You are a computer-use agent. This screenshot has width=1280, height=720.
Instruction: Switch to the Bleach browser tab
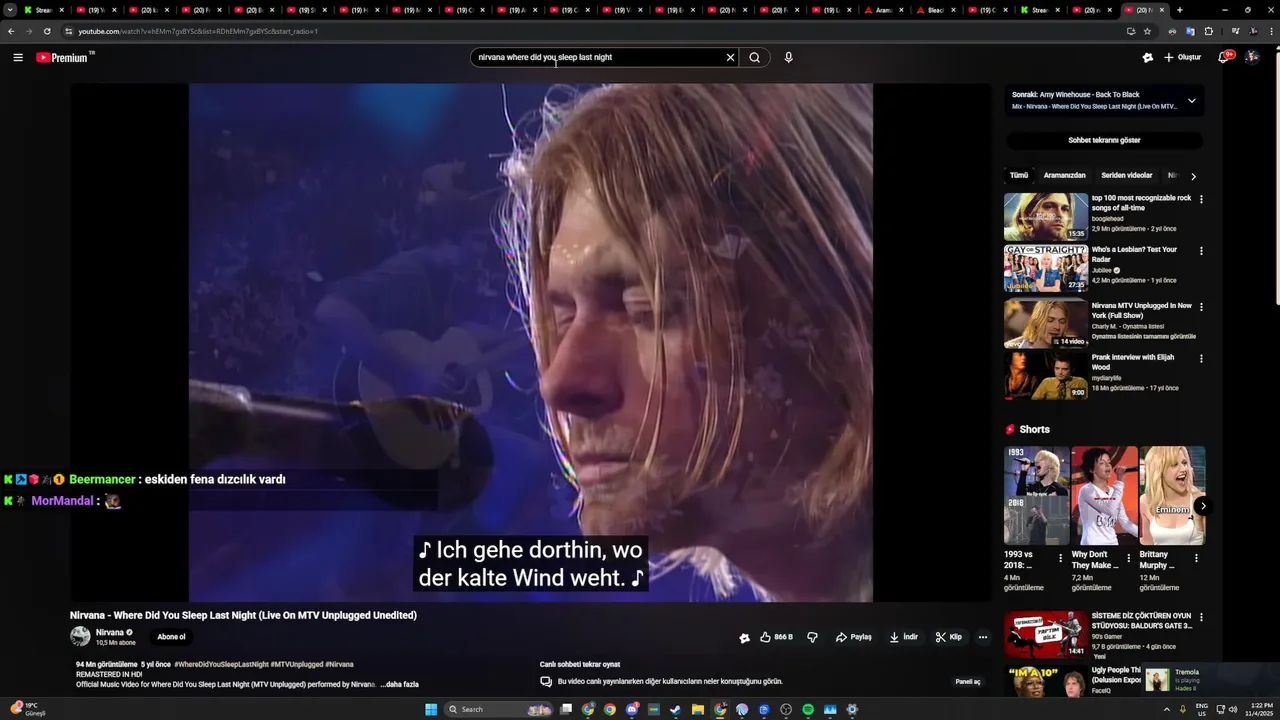(x=936, y=10)
